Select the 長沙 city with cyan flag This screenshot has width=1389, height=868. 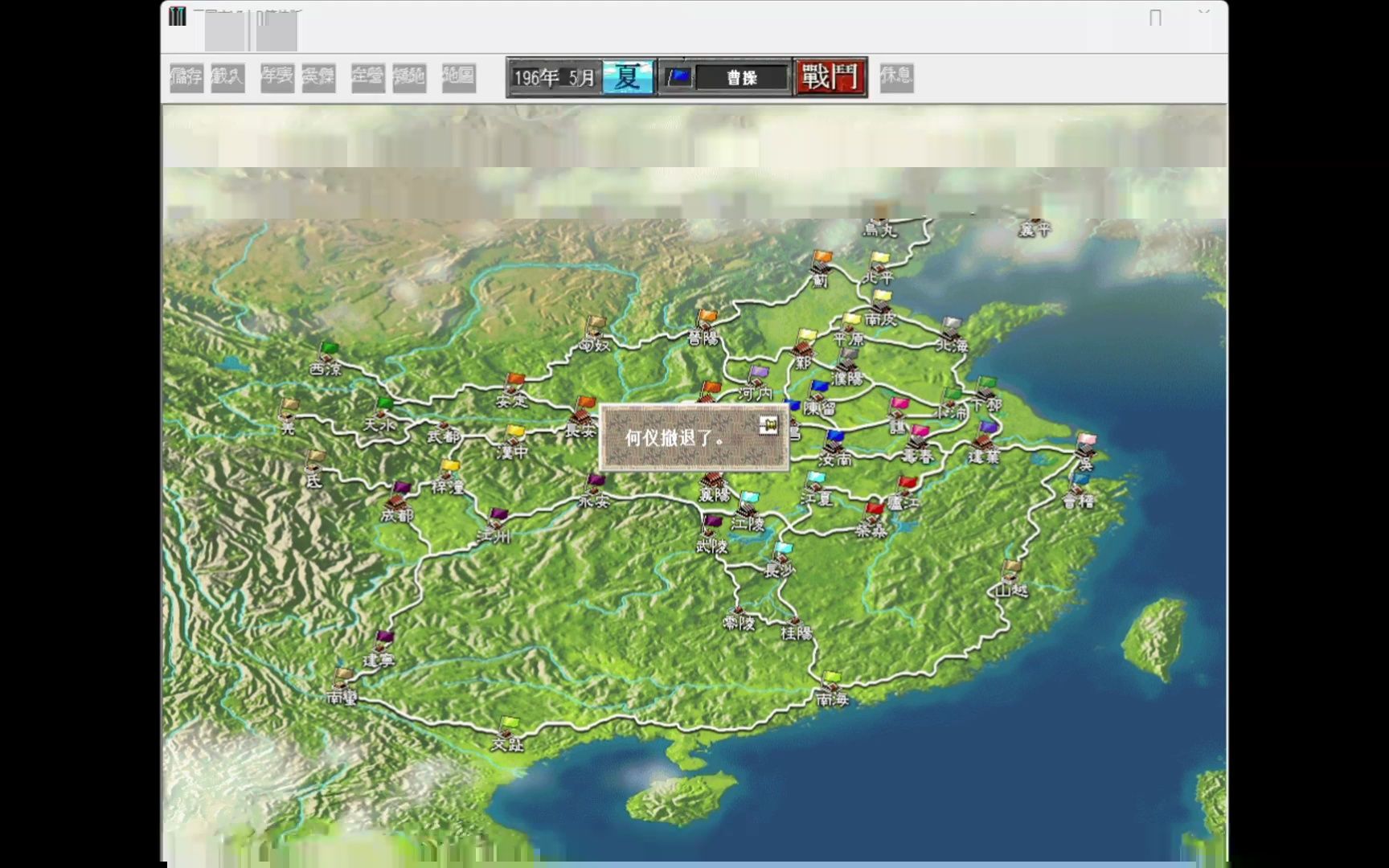pos(779,560)
